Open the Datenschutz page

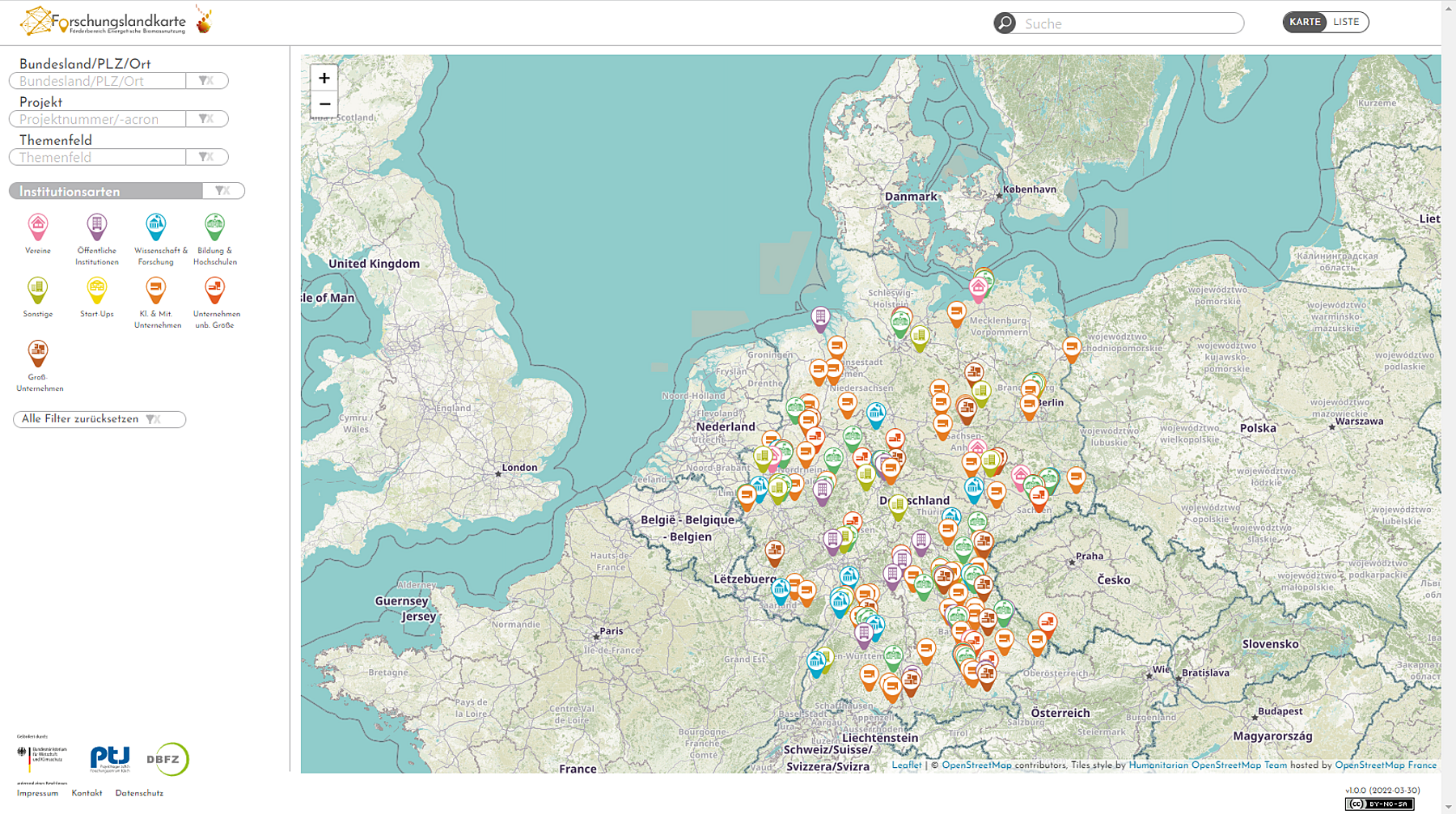coord(139,793)
